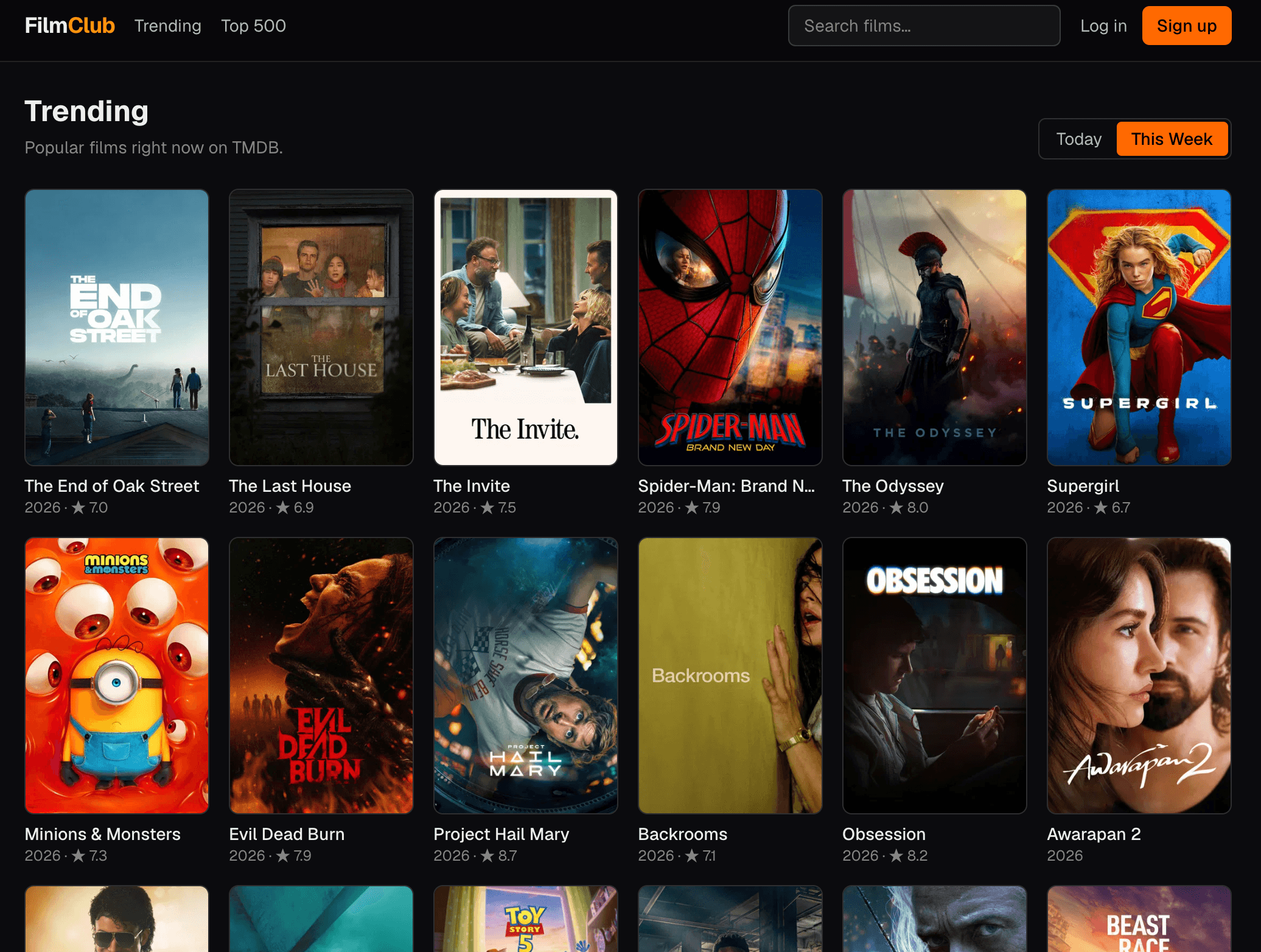Open the Toy Story 5 poster

[526, 919]
